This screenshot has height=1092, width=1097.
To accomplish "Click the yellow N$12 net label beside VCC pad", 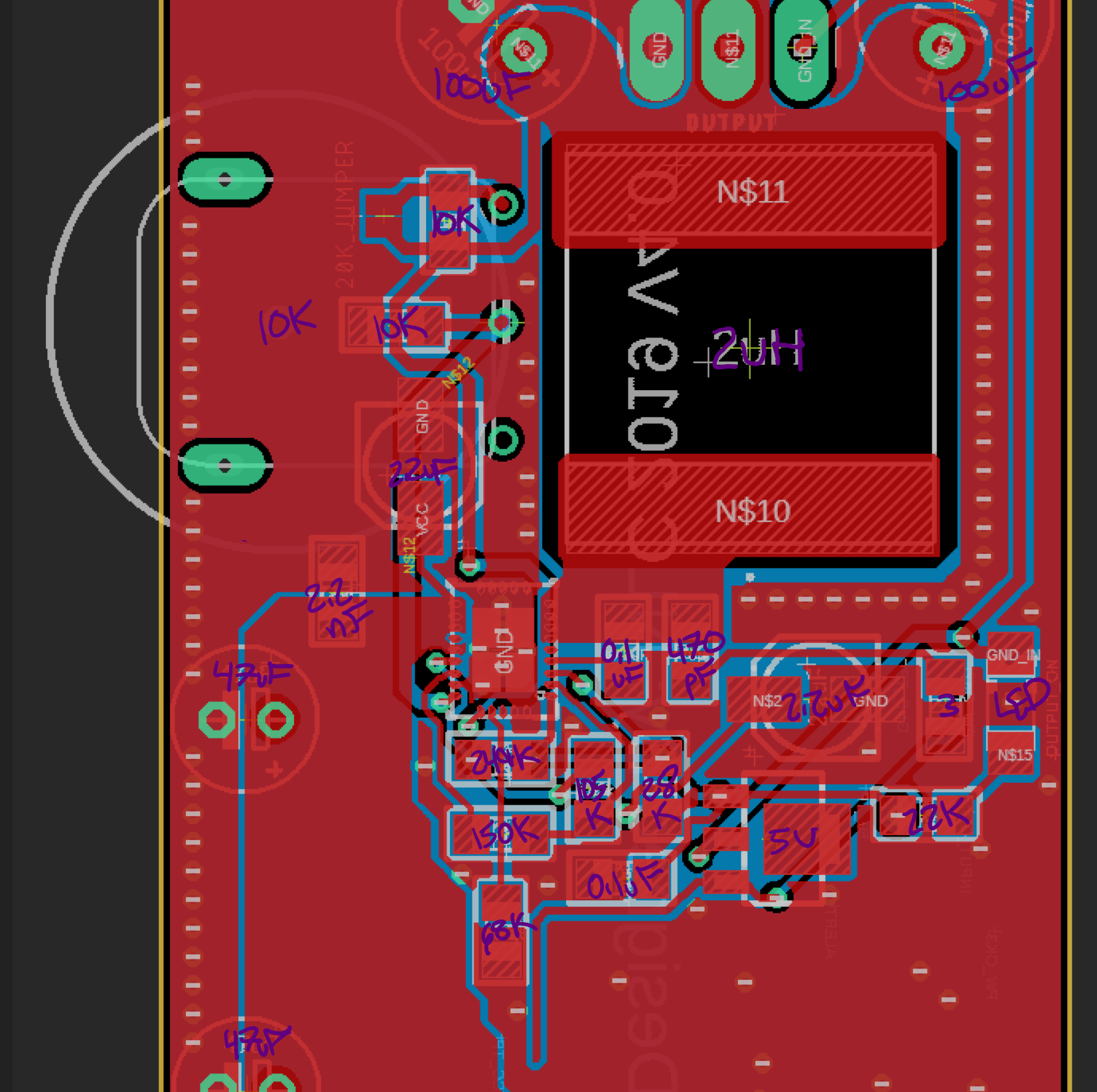I will click(409, 555).
